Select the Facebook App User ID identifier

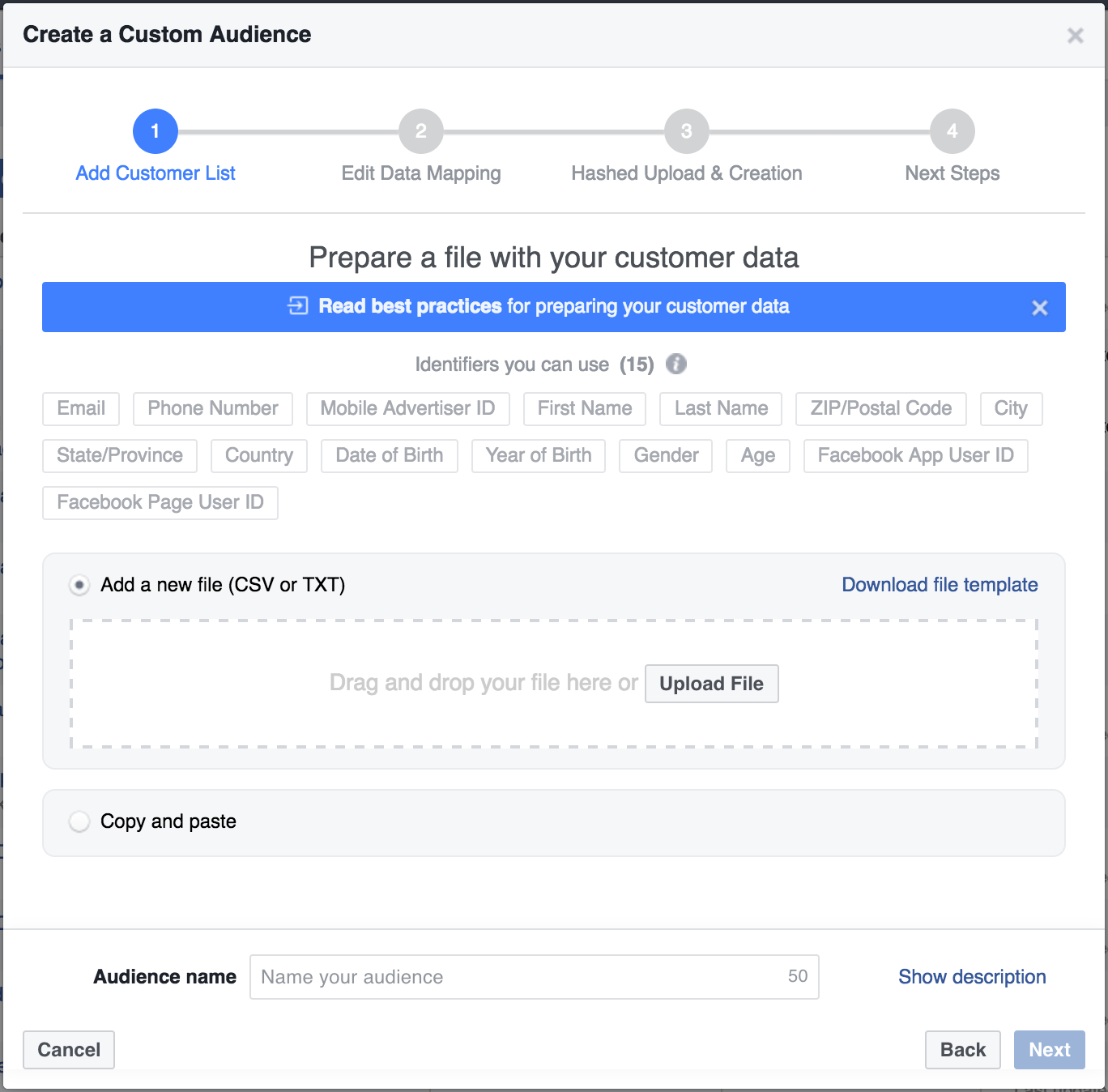click(x=915, y=455)
